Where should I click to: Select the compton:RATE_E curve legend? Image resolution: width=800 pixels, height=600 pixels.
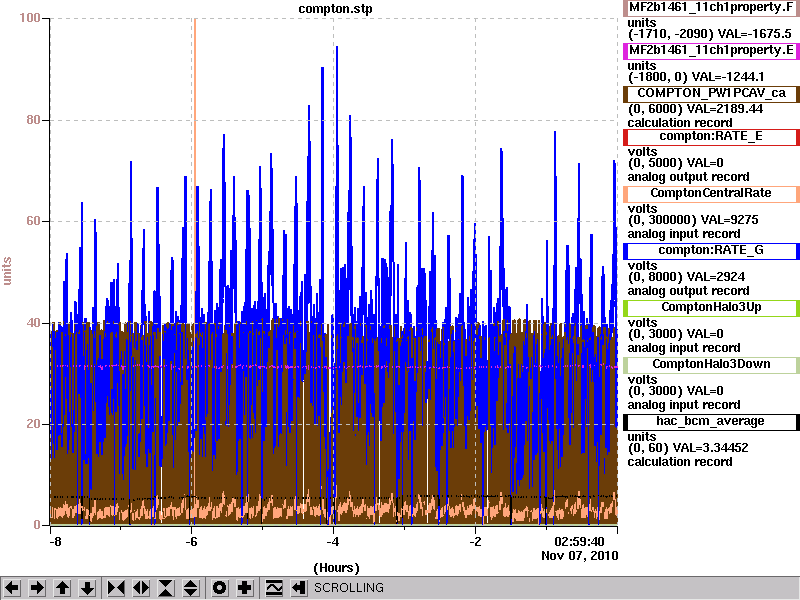point(711,136)
